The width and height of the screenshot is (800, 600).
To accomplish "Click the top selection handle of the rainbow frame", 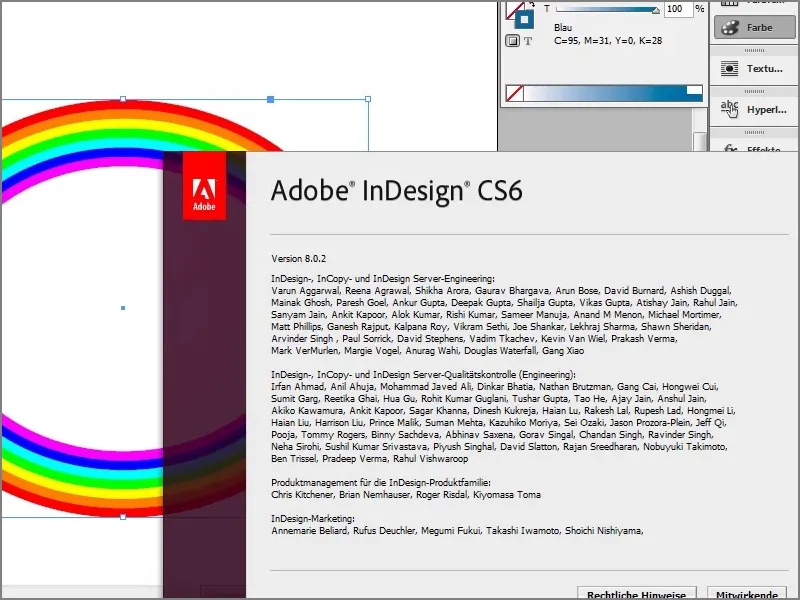I will 270,99.
